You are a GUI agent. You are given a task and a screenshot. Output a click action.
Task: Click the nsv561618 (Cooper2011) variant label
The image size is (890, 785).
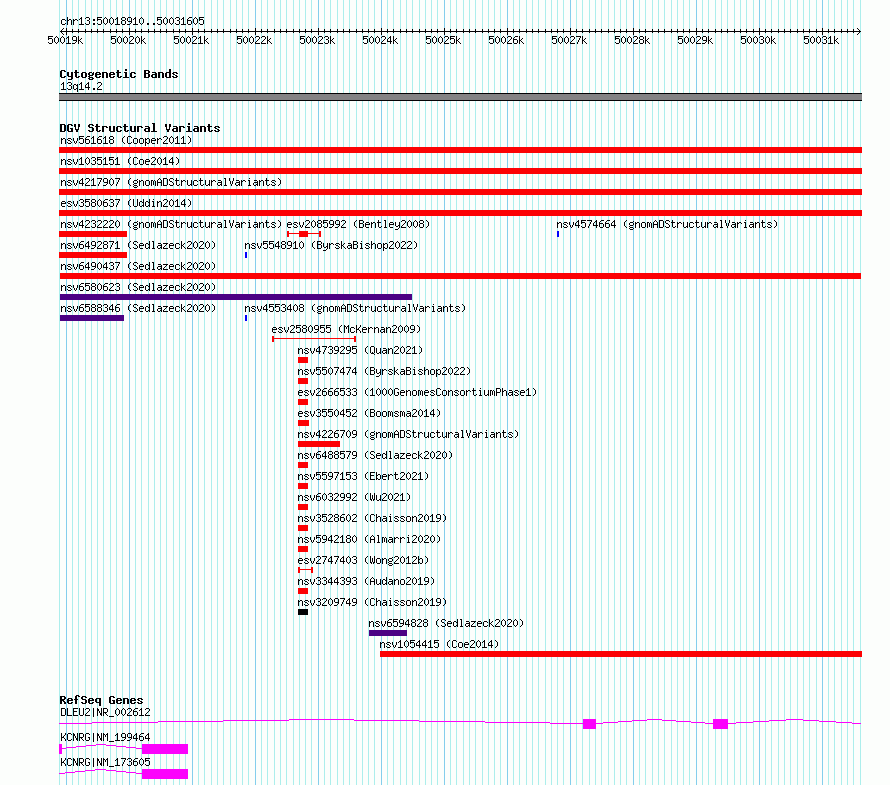(x=126, y=140)
